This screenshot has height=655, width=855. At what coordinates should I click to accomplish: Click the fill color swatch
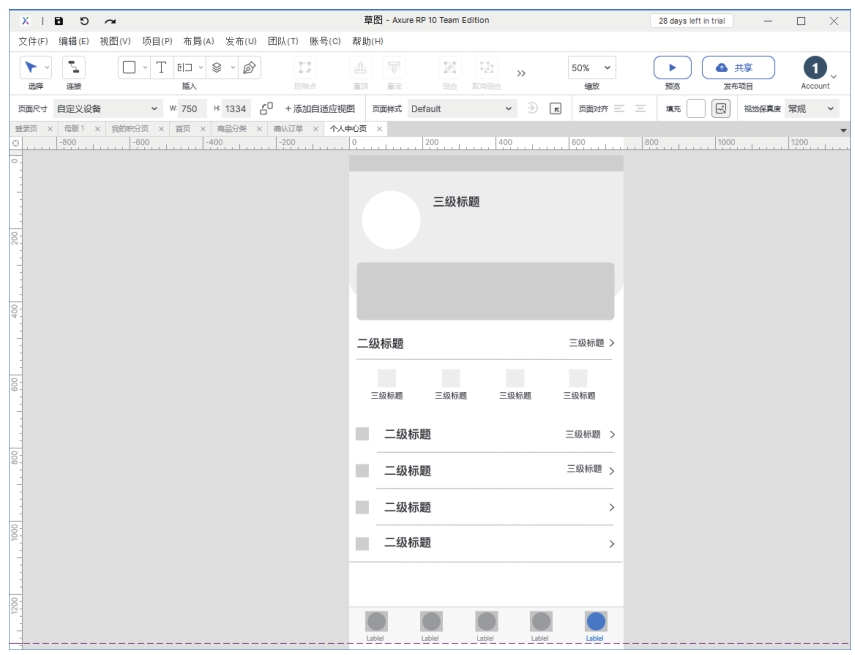click(696, 108)
